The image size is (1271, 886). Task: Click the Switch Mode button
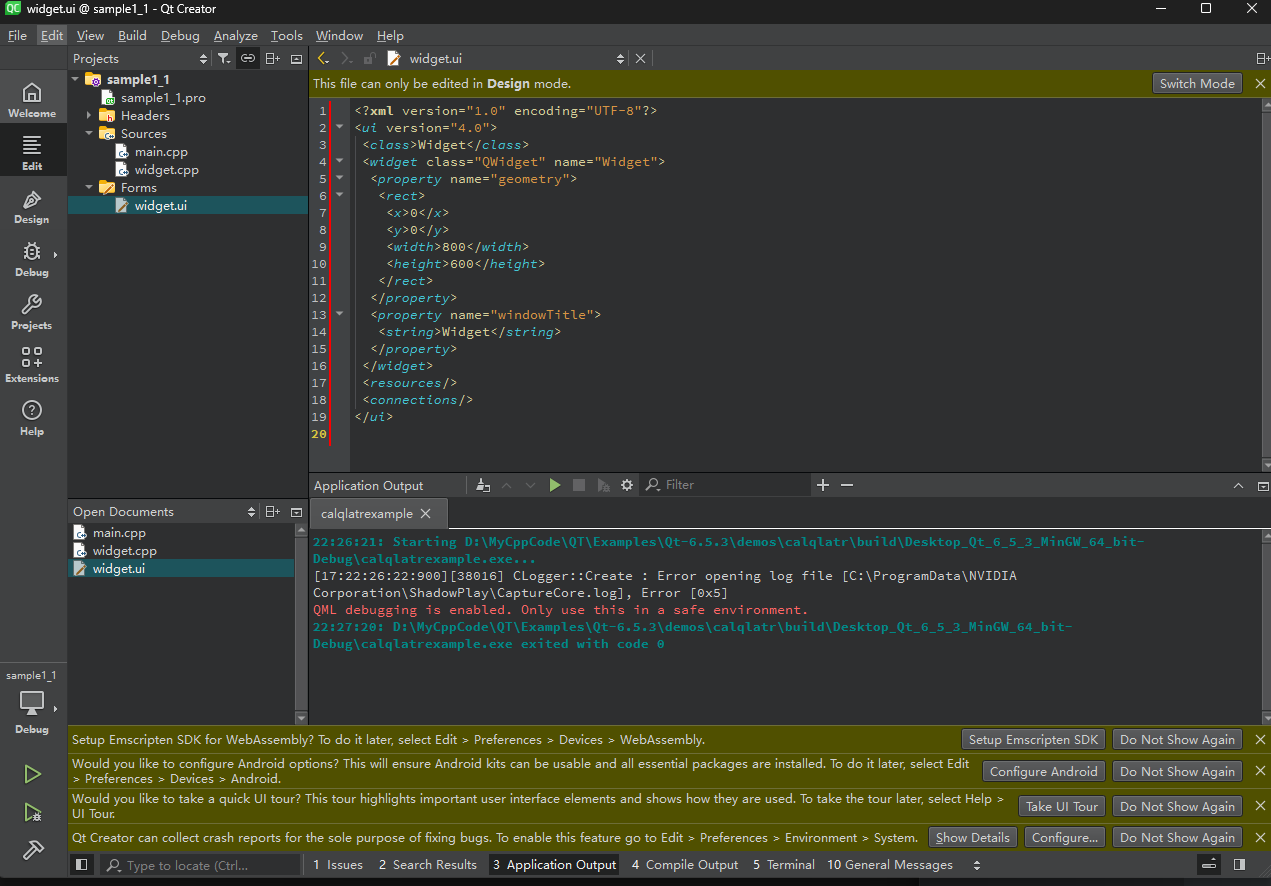coord(1197,84)
